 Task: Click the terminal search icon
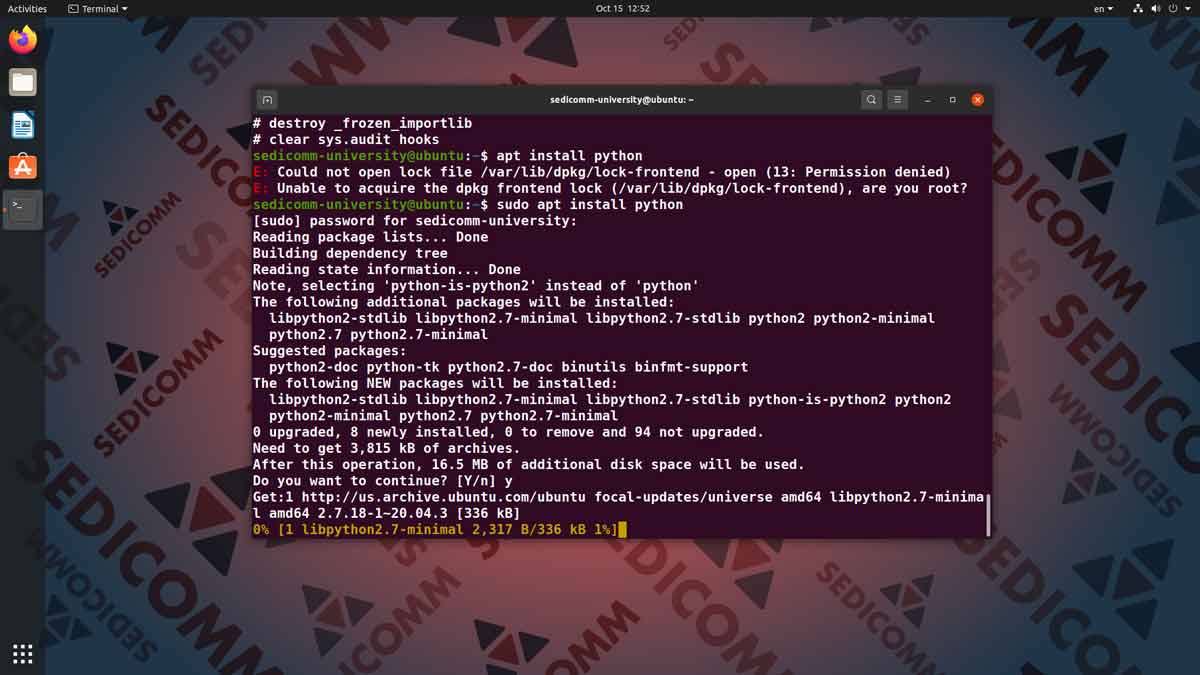coord(872,100)
